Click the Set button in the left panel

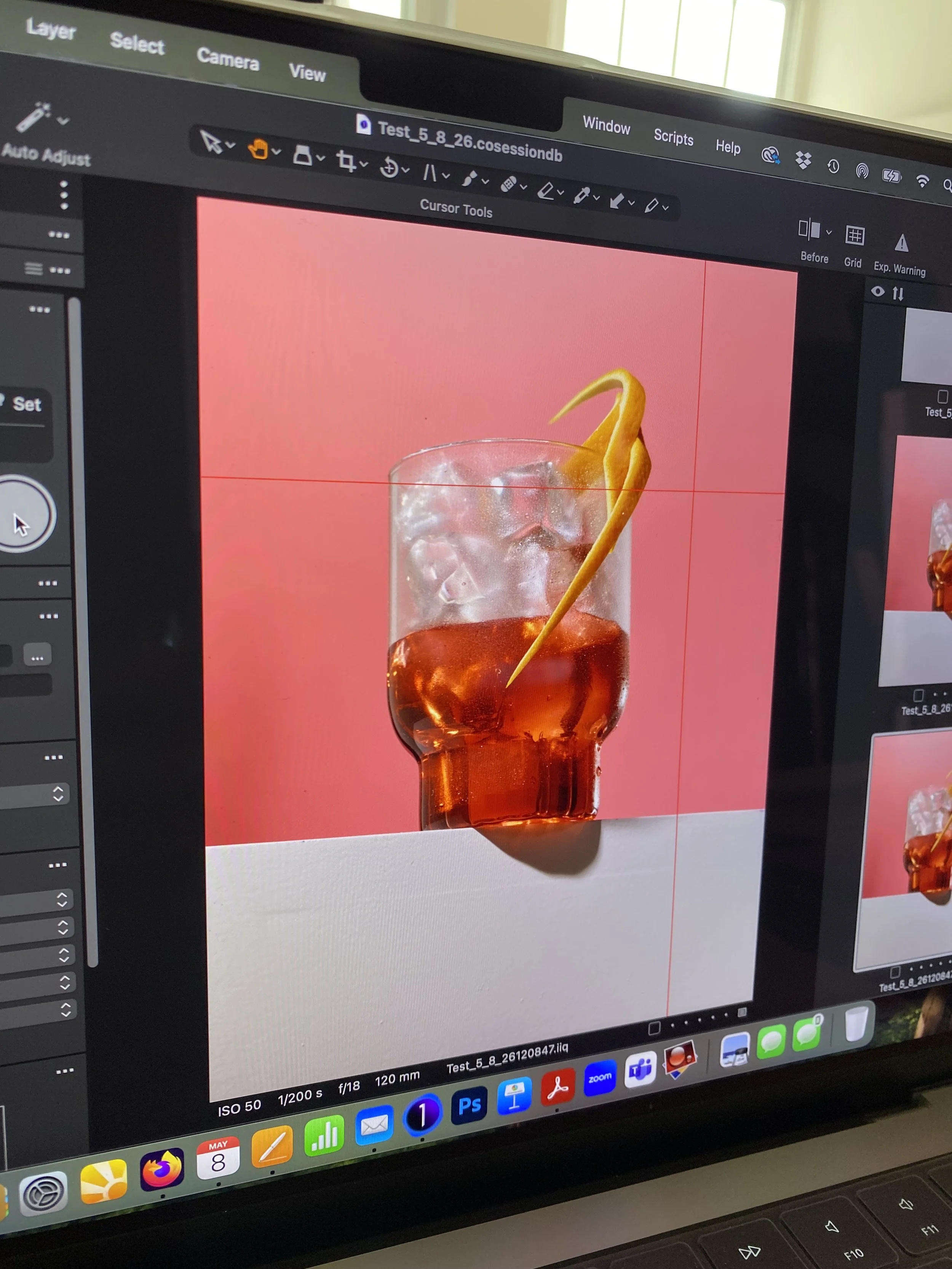[26, 404]
